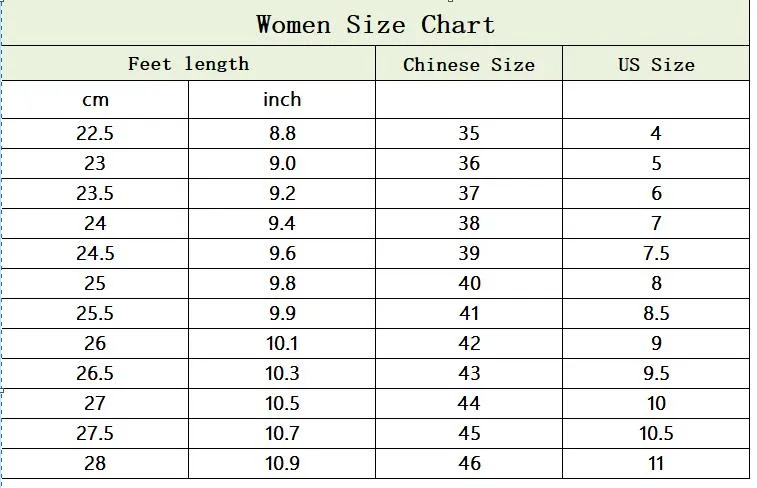Click Chinese size 35 cell
The width and height of the screenshot is (757, 488).
tap(469, 134)
